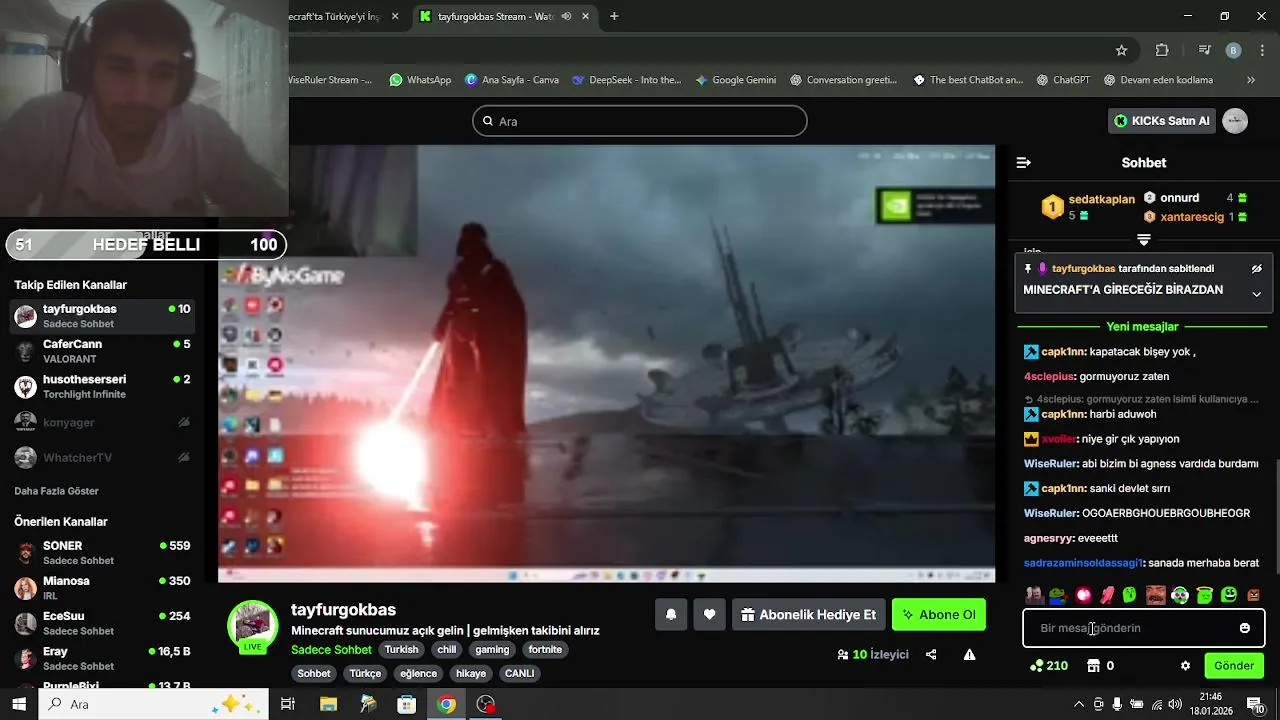Viewport: 1280px width, 720px height.
Task: Open Ana Sayfa - Canva bookmark
Action: click(512, 80)
